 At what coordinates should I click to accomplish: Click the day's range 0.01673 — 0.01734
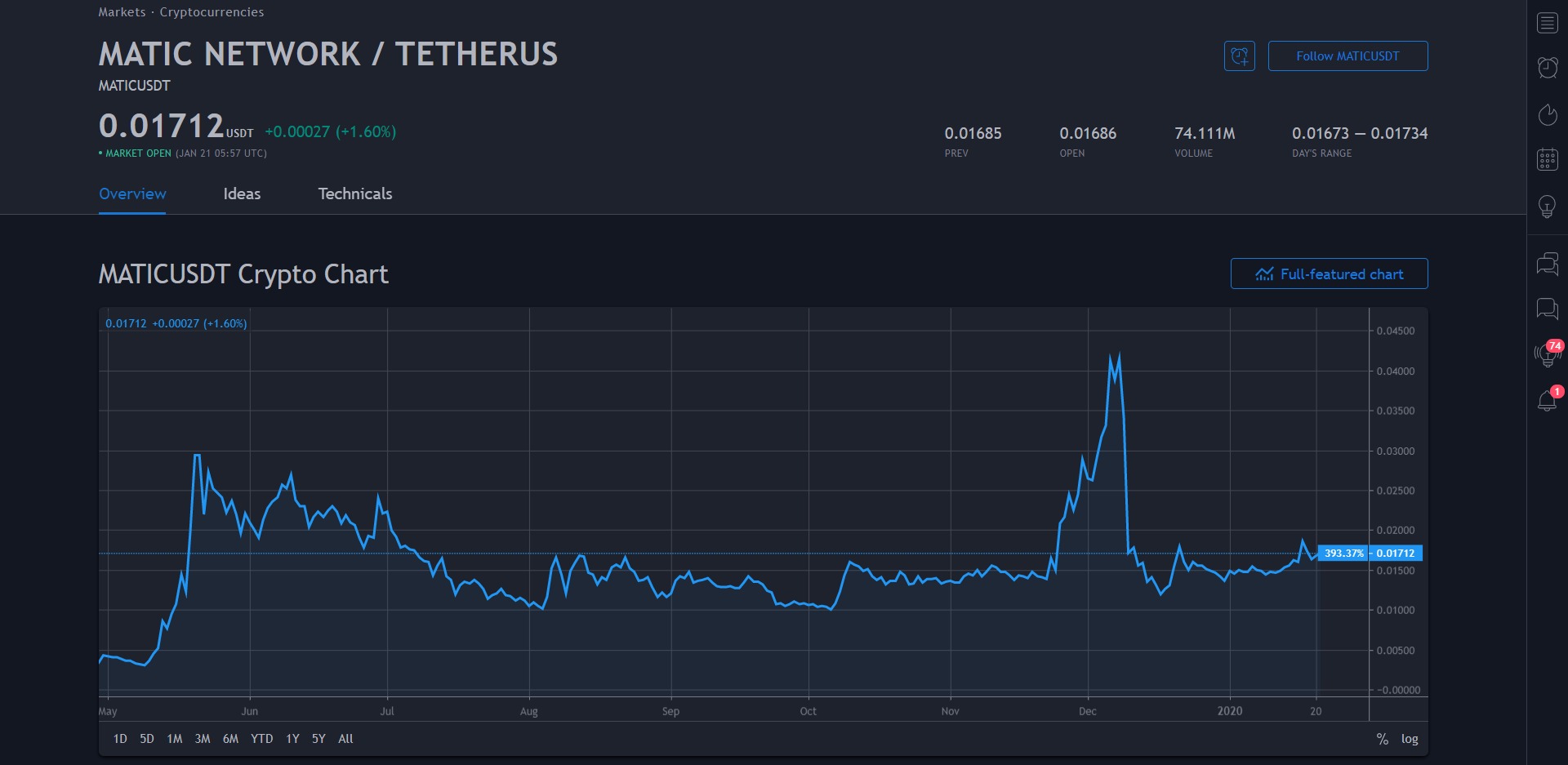[x=1360, y=133]
